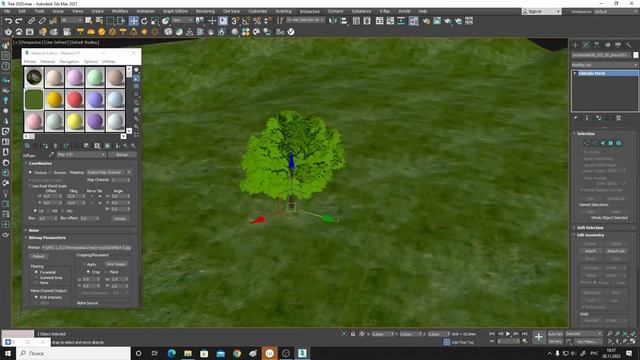Activate the Select and Move tool
Viewport: 640px width, 360px height.
(133, 20)
